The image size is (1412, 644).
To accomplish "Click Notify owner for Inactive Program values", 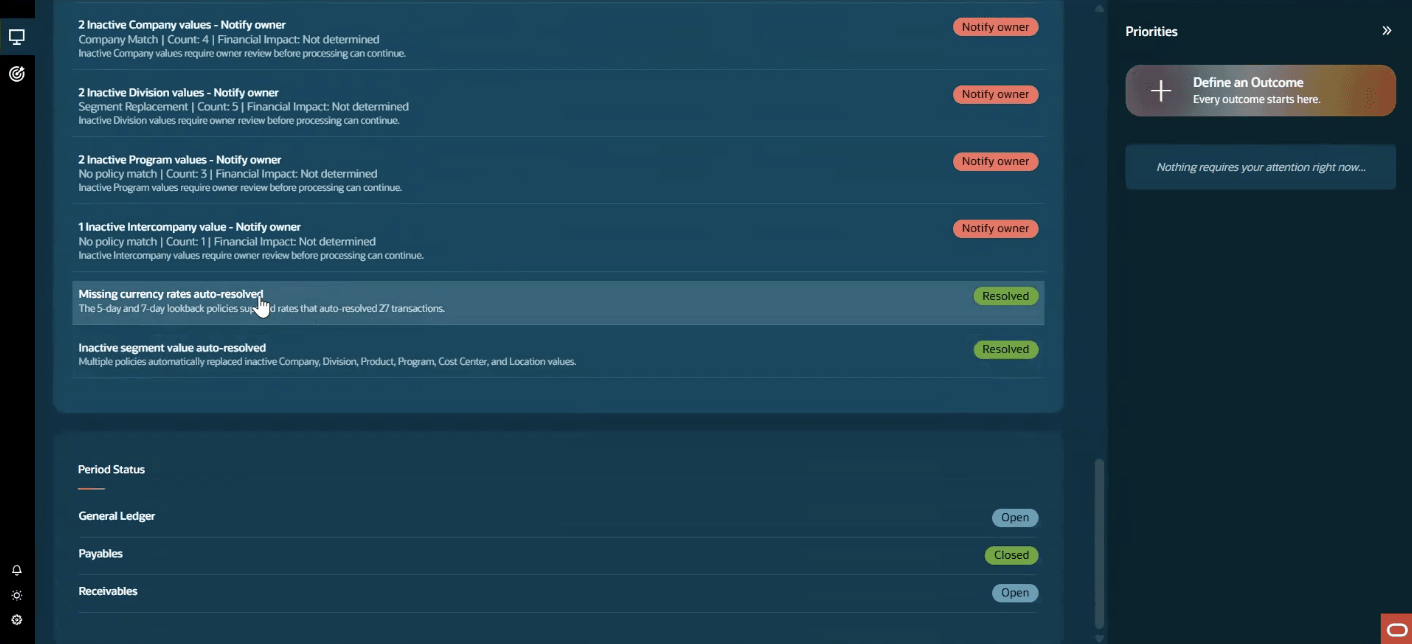I will tap(995, 161).
